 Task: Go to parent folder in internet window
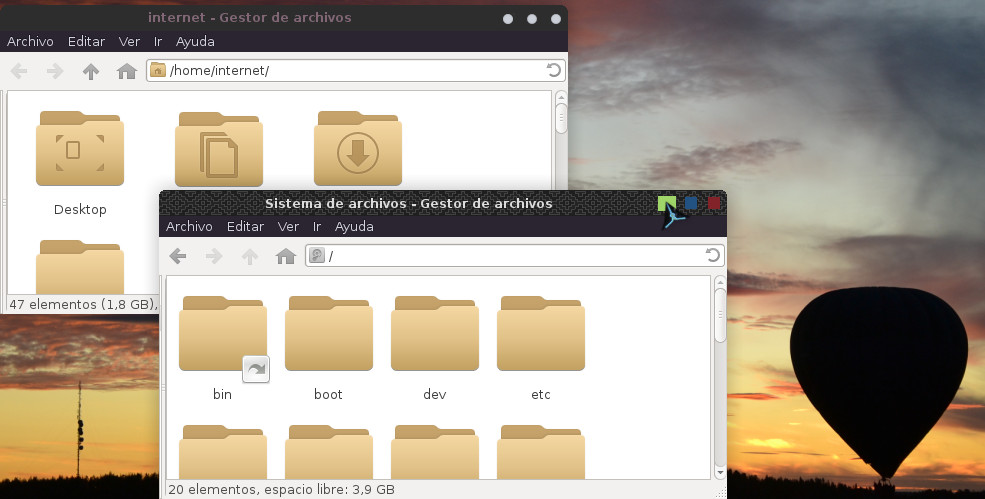91,71
